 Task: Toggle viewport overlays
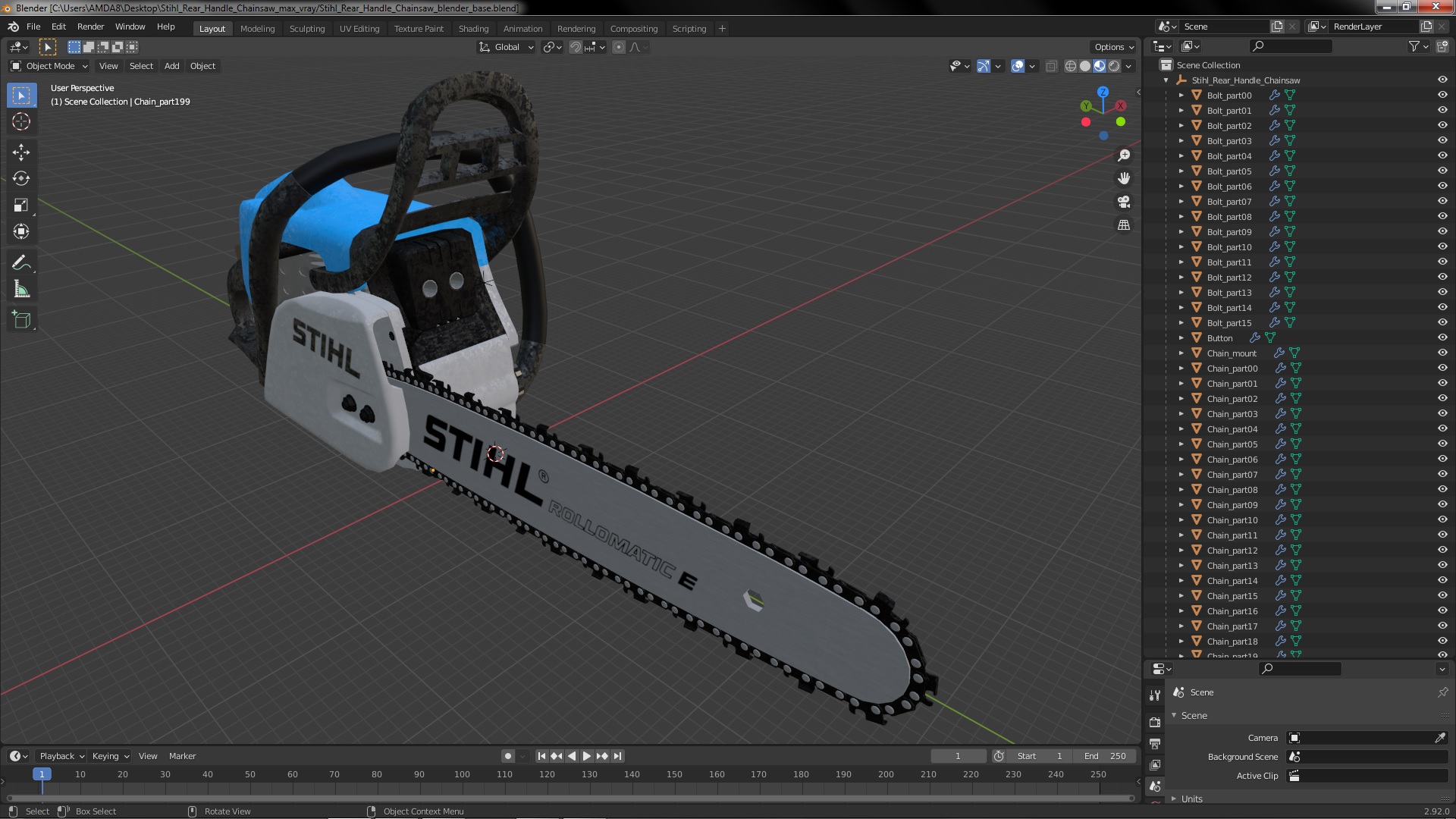coord(1018,66)
